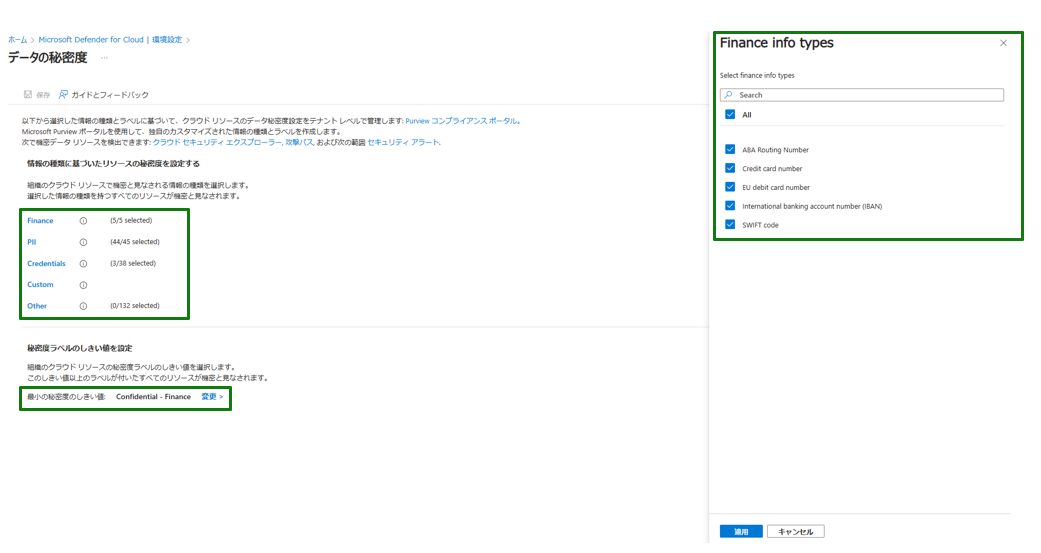
Task: Click the search magnifier icon in the panel
Action: click(729, 95)
